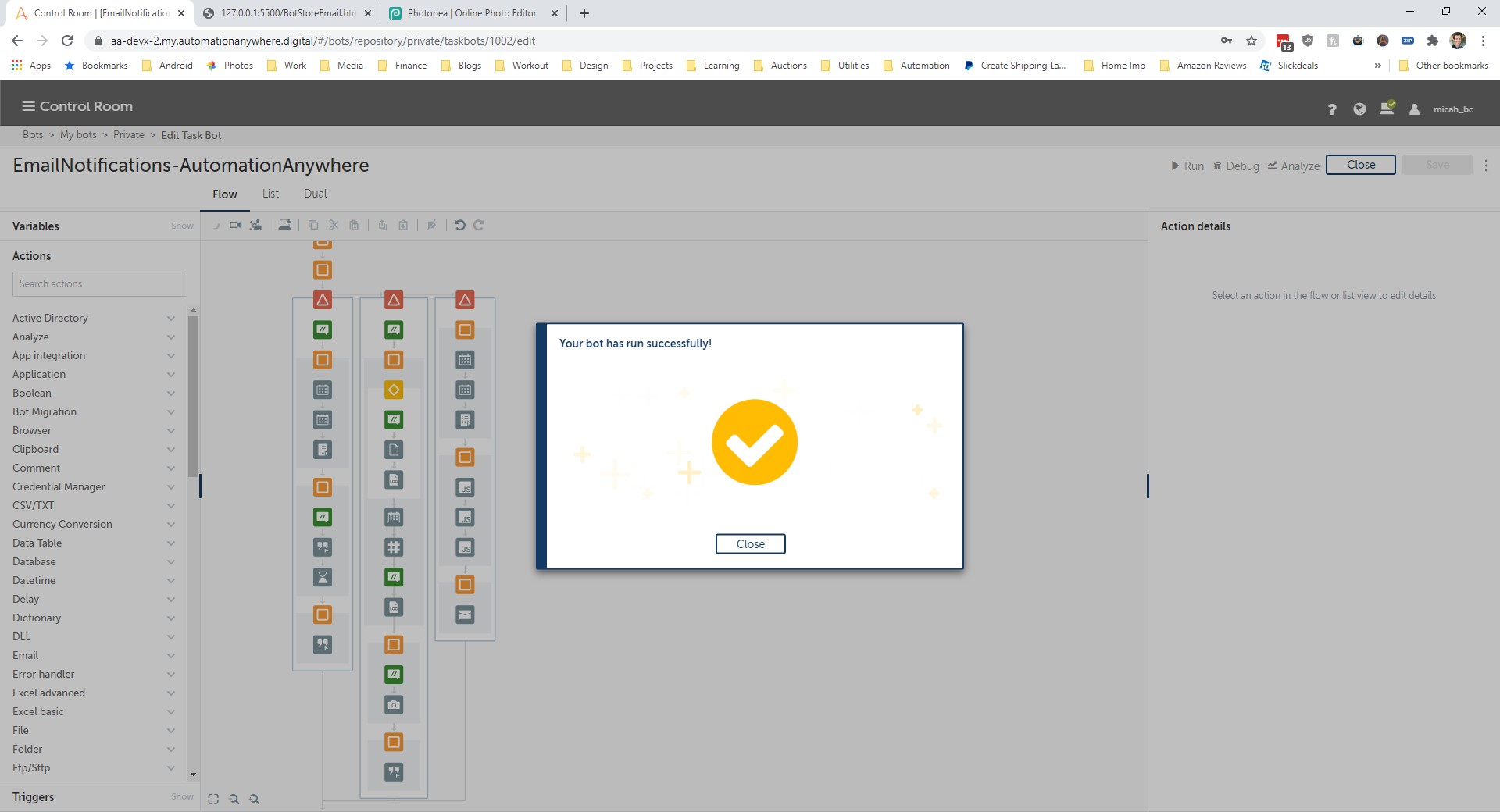
Task: Switch to the Dual view tab
Action: point(316,194)
